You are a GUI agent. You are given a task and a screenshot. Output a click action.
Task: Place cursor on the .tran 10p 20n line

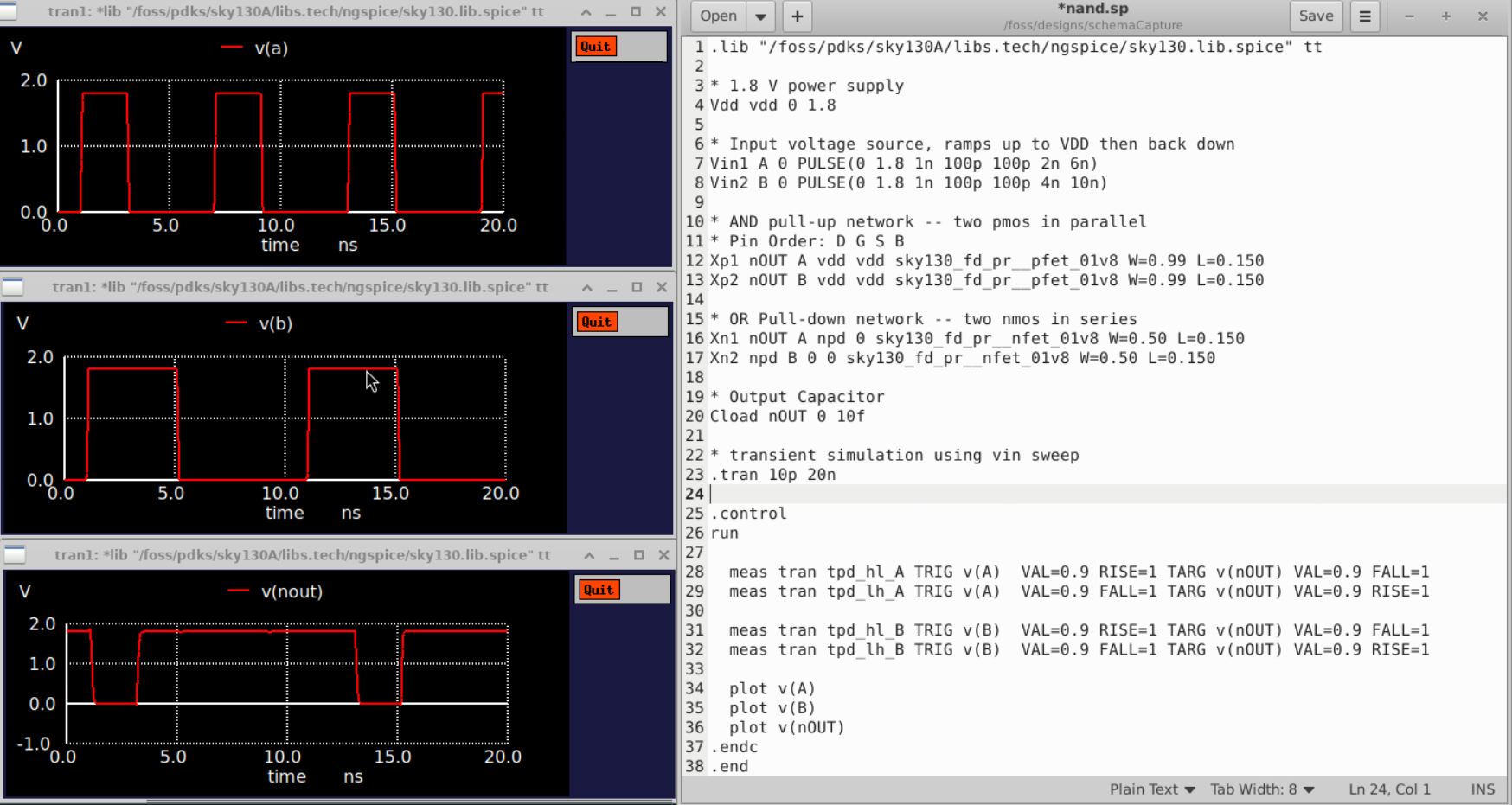(x=773, y=475)
